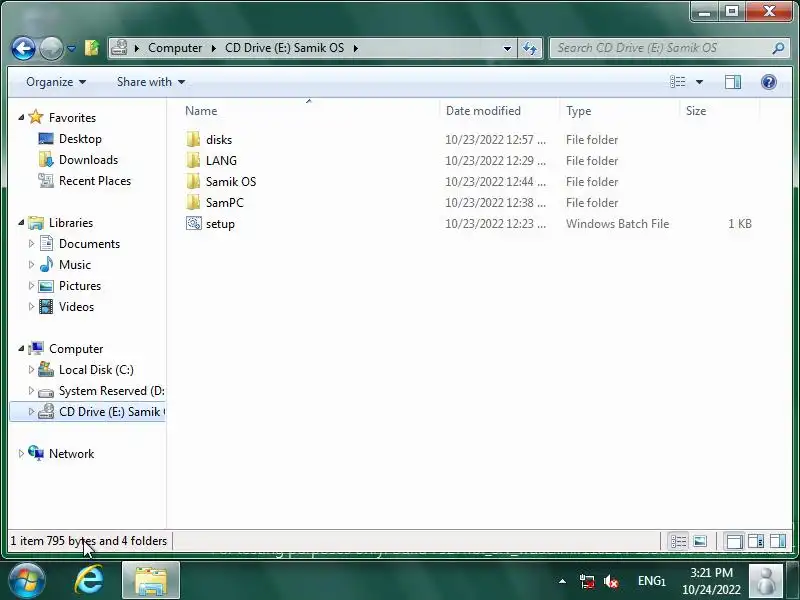Select Network in navigation pane
Image resolution: width=800 pixels, height=600 pixels.
71,454
